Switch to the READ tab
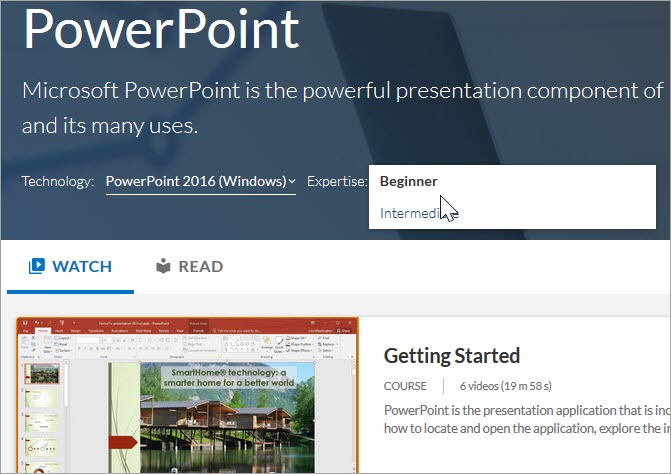 pos(189,267)
